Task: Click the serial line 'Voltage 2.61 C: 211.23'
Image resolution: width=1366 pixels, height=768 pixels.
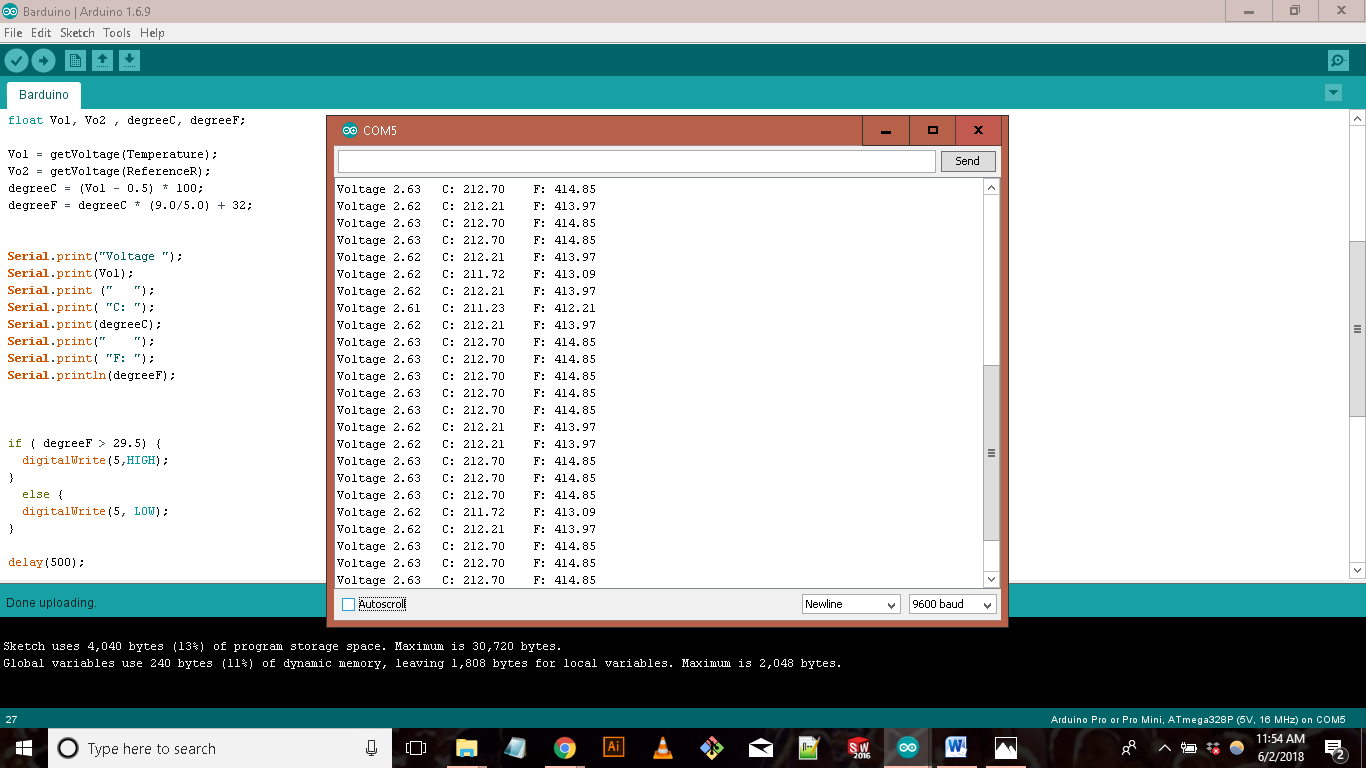Action: [x=466, y=308]
